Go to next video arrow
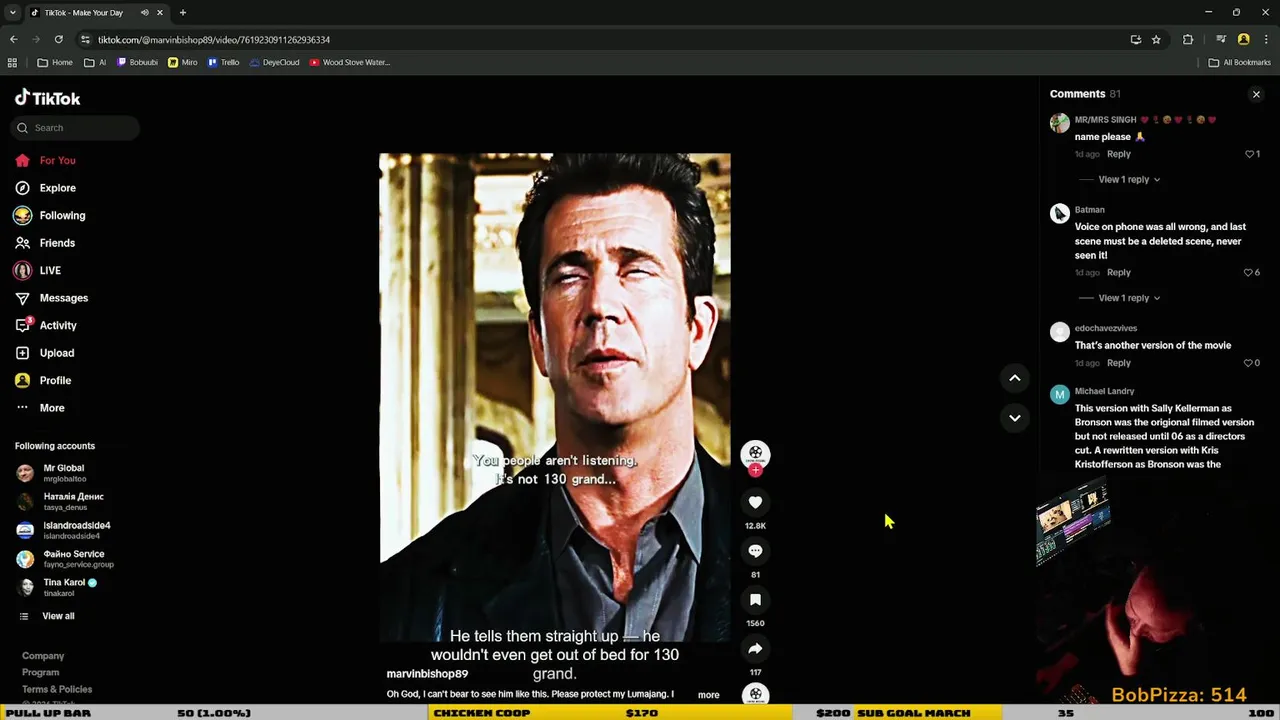The height and width of the screenshot is (720, 1280). tap(1014, 418)
